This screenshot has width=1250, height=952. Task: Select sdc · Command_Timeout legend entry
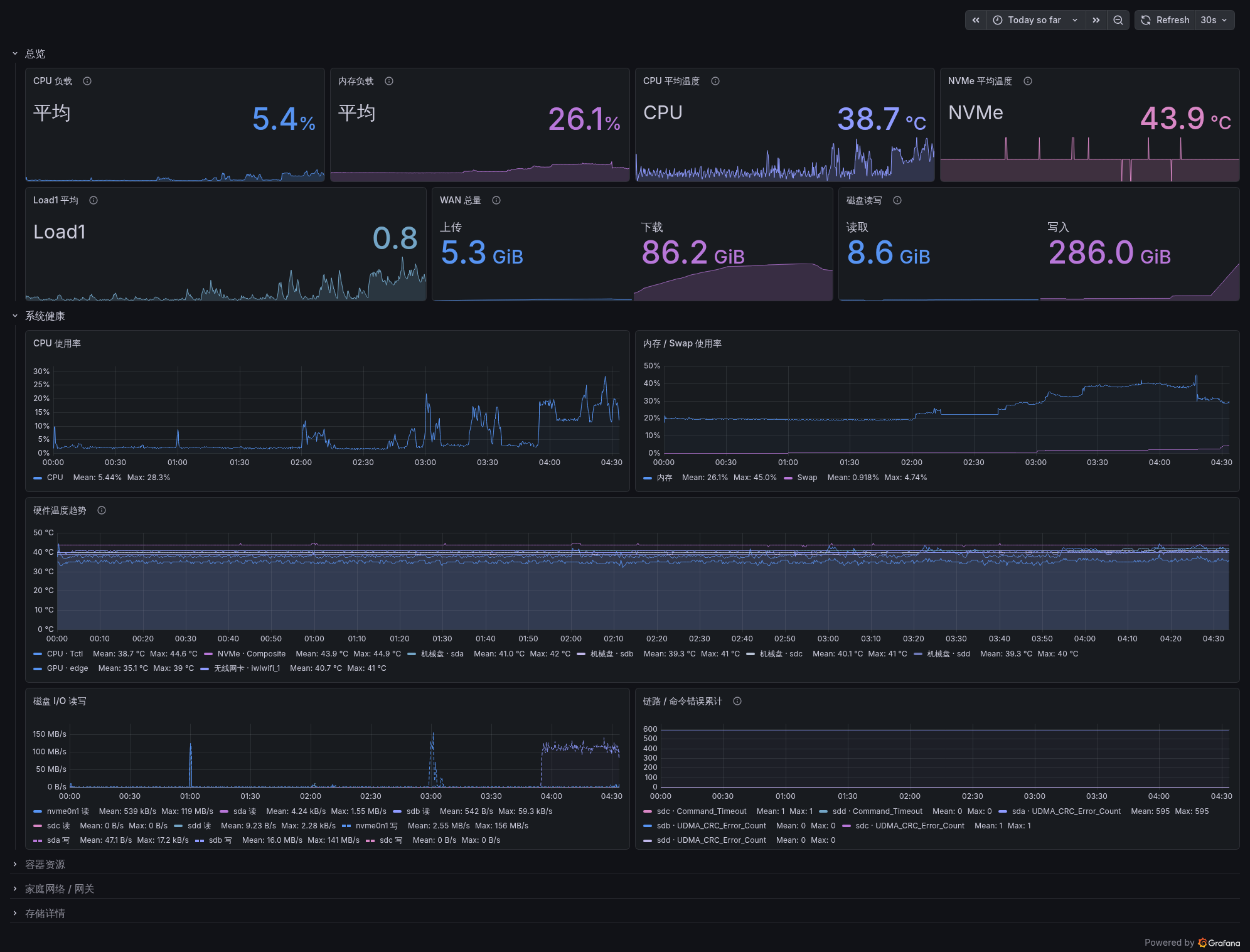(x=702, y=811)
